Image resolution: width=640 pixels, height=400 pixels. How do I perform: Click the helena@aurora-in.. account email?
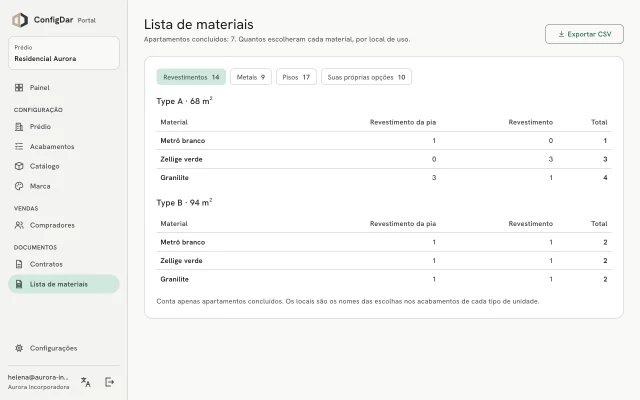[x=38, y=378]
